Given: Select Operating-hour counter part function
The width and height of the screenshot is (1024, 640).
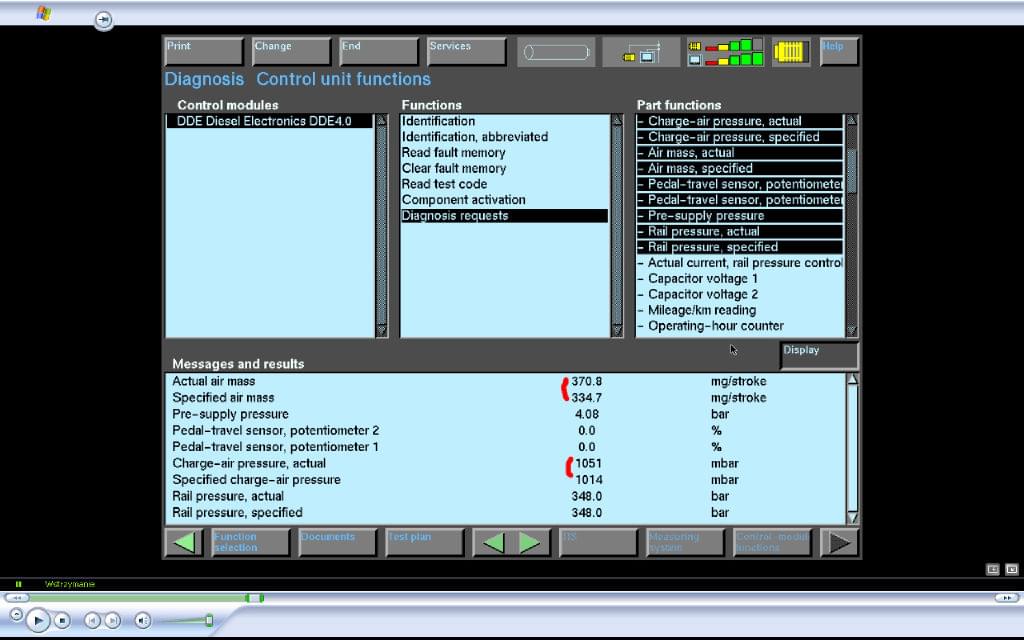Looking at the screenshot, I should (x=739, y=325).
